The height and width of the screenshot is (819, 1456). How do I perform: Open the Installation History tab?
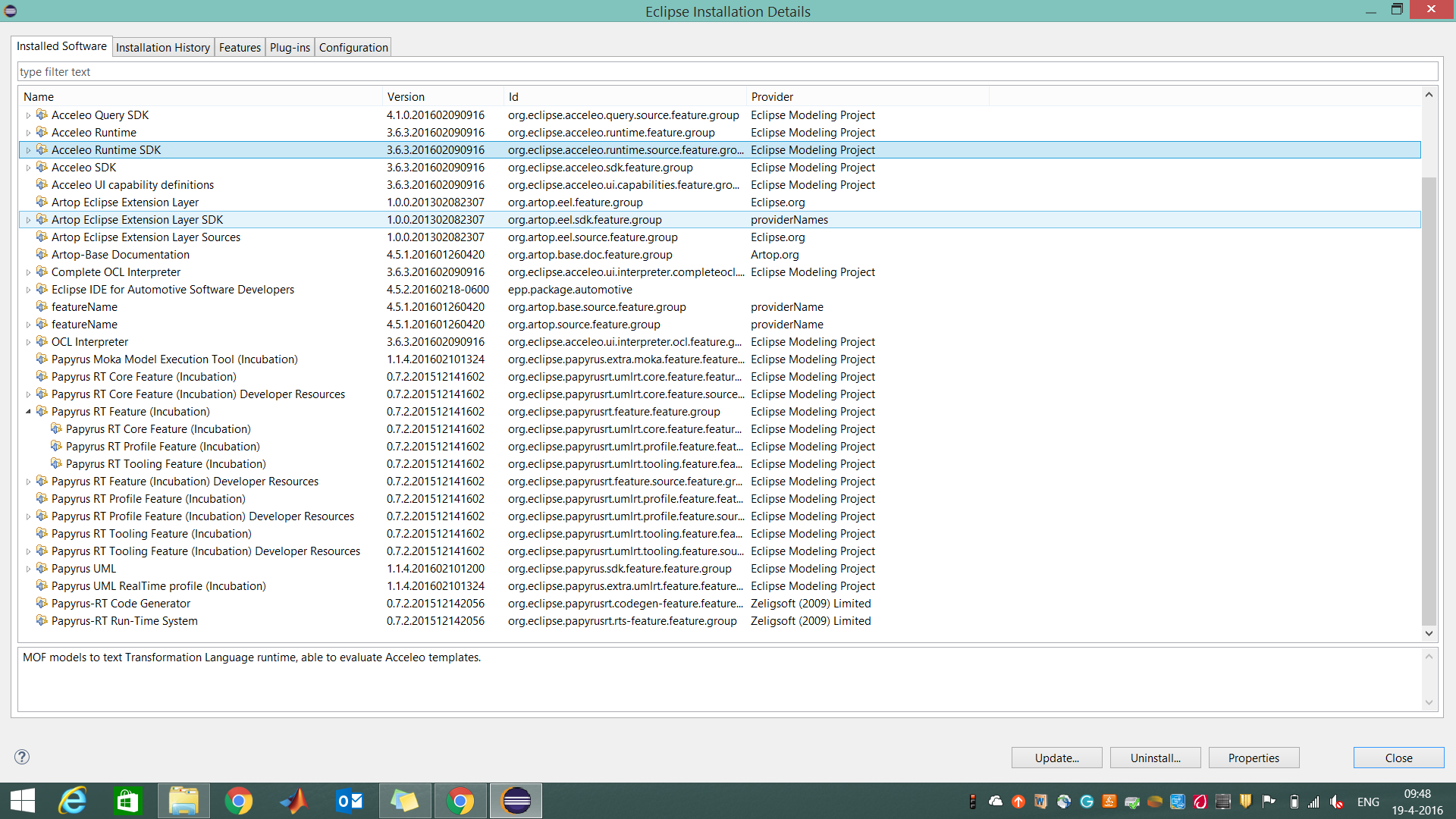click(163, 47)
